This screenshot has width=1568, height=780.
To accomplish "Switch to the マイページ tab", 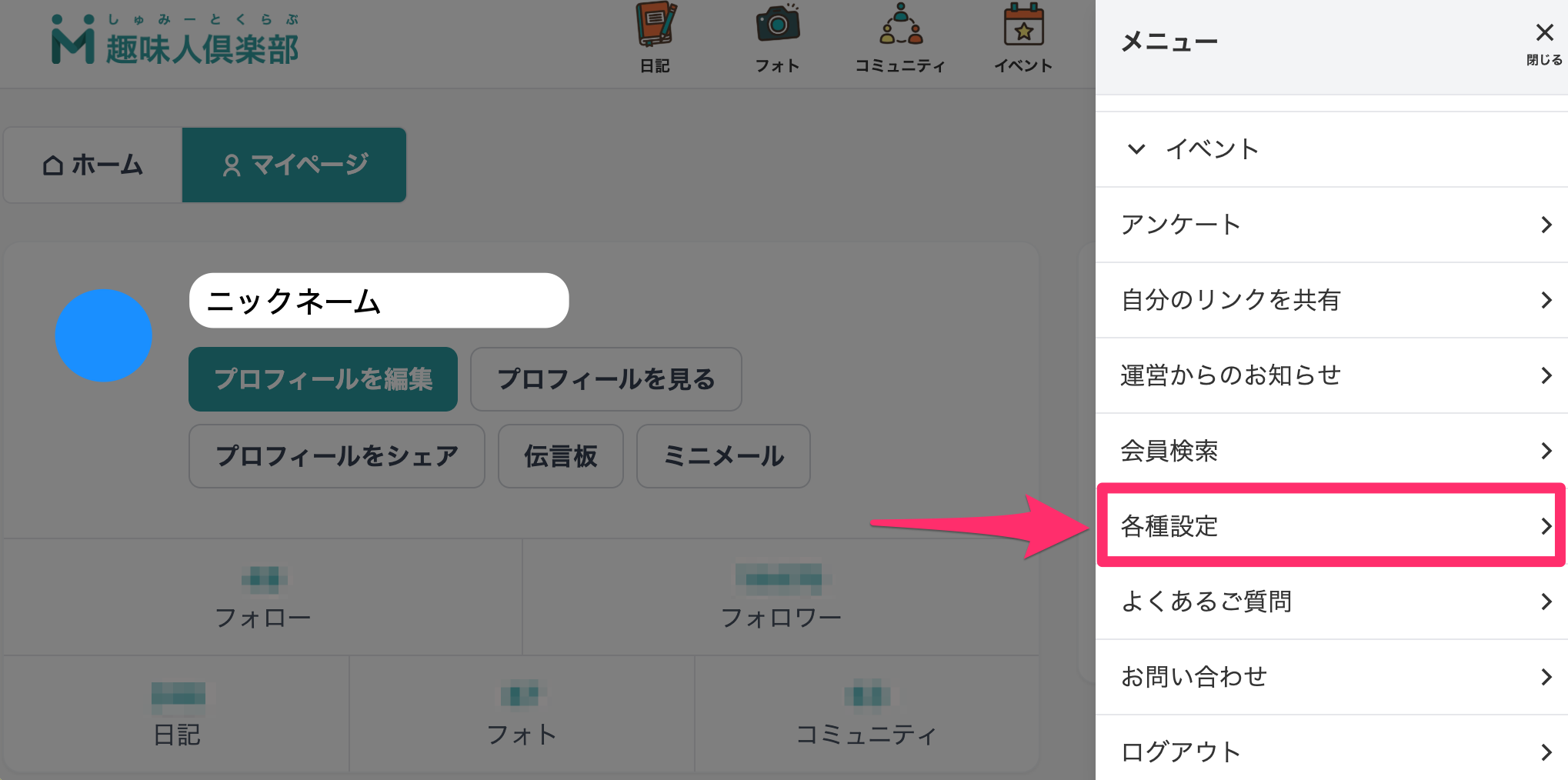I will (294, 165).
